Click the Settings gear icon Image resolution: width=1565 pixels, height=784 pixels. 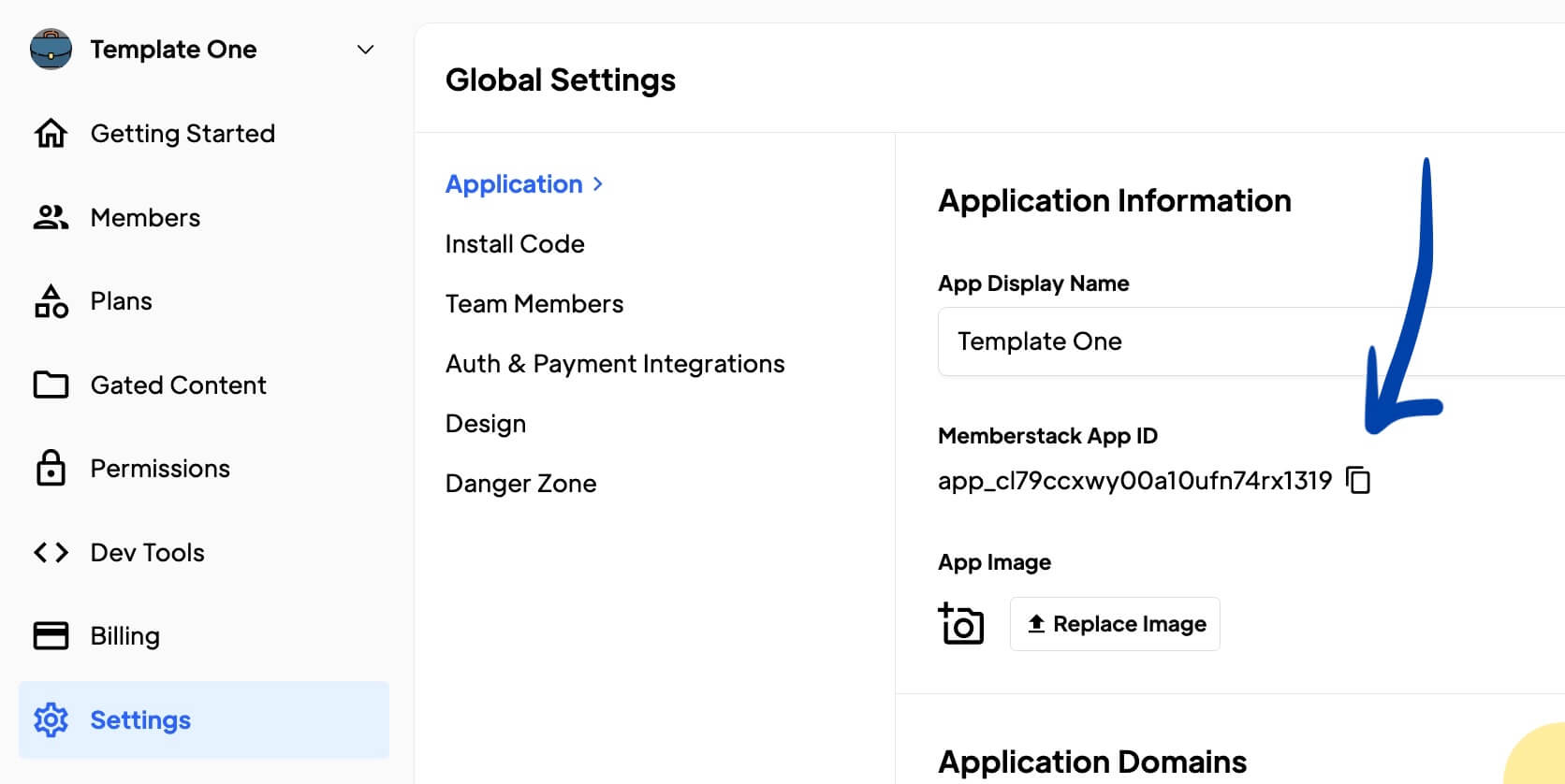(51, 719)
